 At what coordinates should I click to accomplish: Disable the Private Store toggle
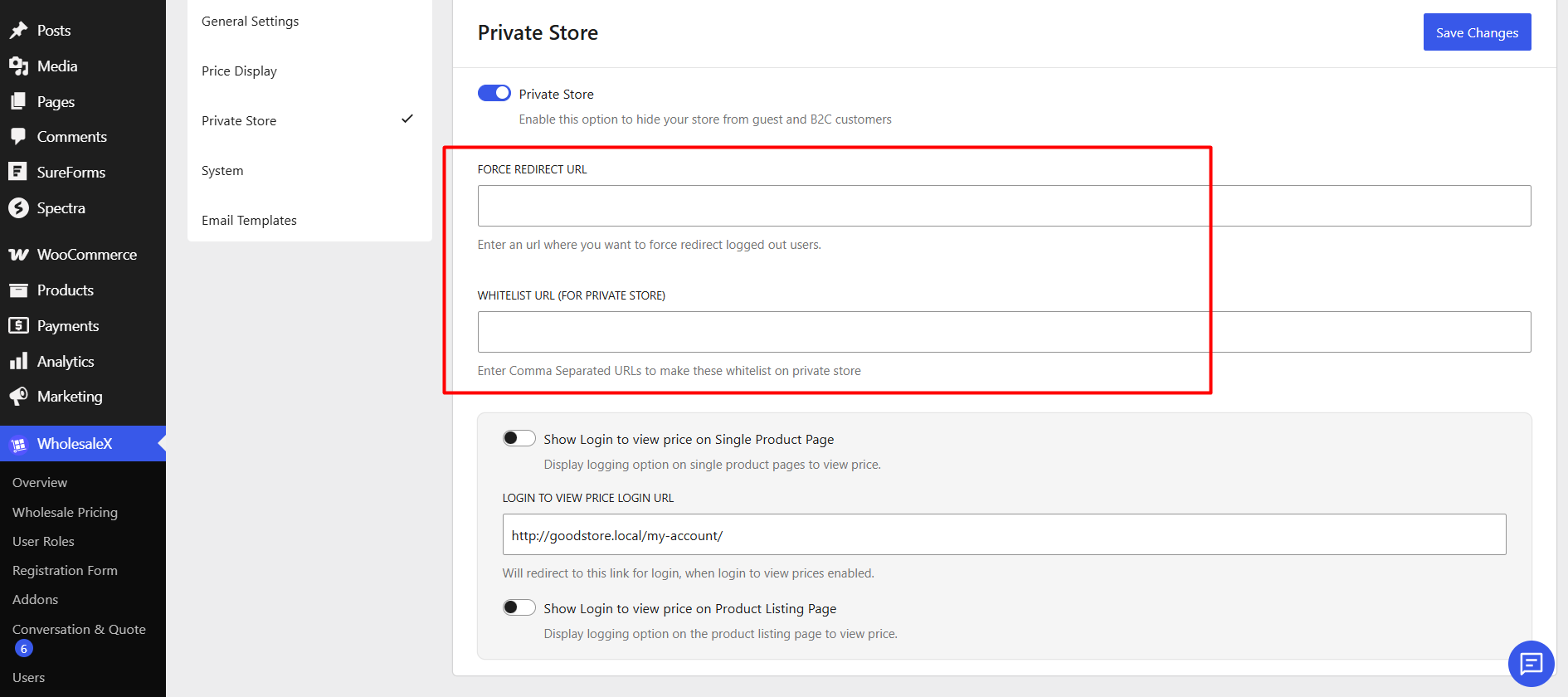pos(494,93)
